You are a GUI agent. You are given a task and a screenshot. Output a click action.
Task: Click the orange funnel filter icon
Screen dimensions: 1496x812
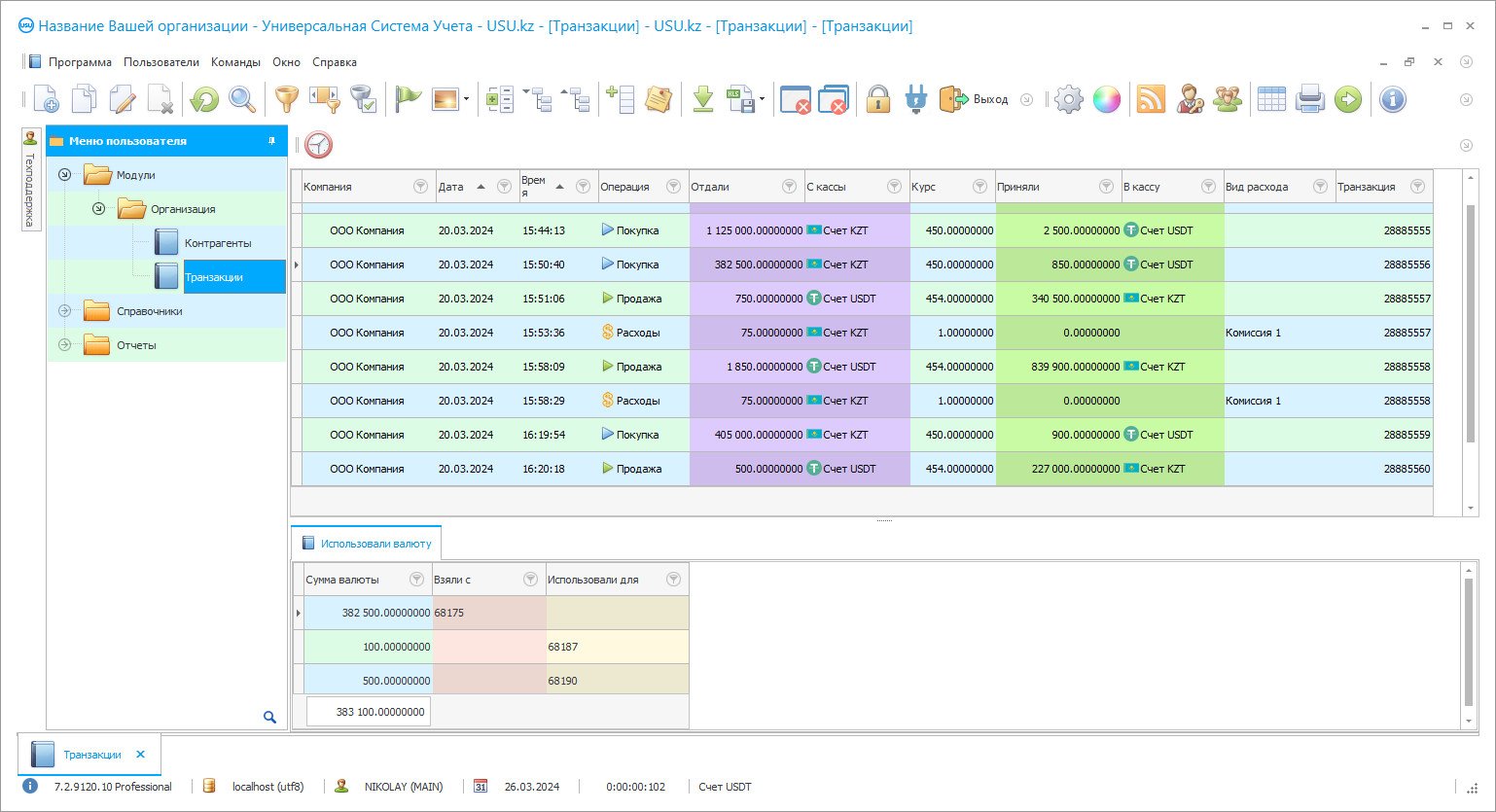click(x=286, y=99)
